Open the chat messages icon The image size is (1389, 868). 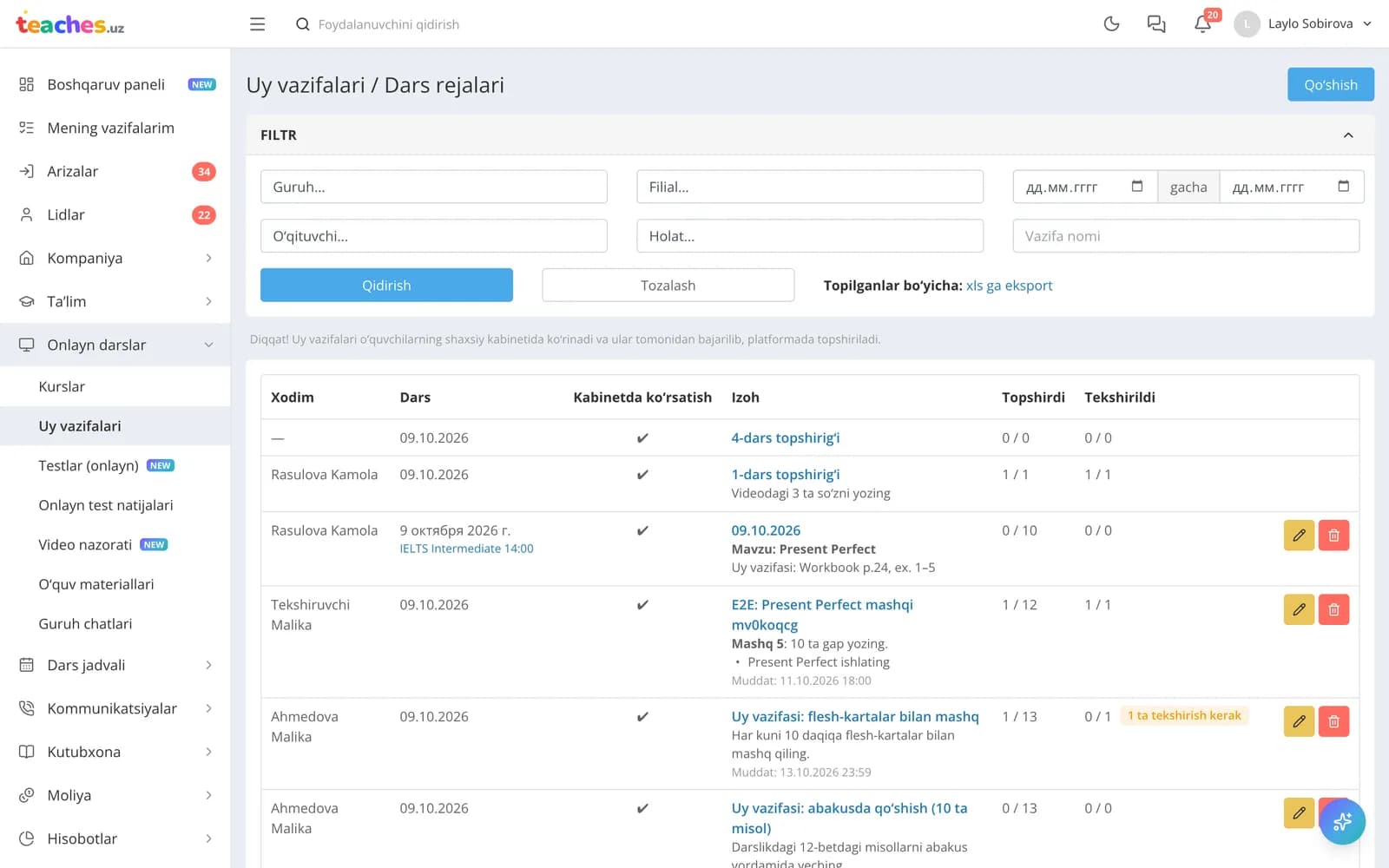point(1156,24)
